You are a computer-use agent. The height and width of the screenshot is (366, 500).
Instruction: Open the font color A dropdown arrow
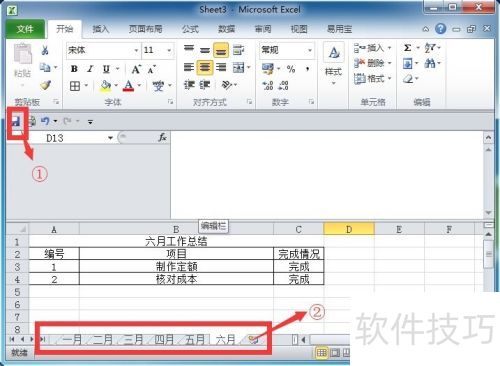pyautogui.click(x=139, y=86)
